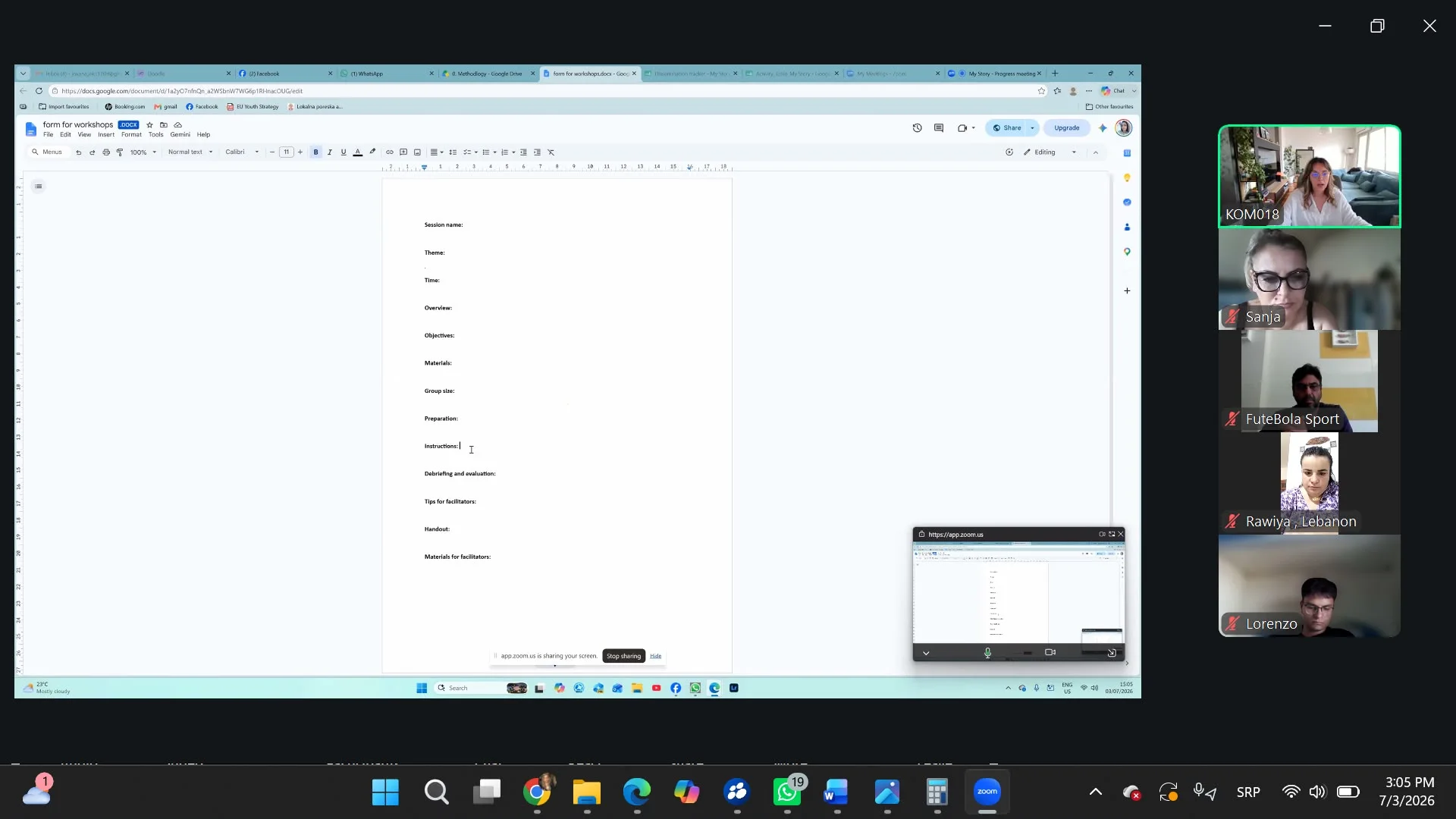Click the add comment toolbar icon
1456x819 pixels.
(403, 152)
